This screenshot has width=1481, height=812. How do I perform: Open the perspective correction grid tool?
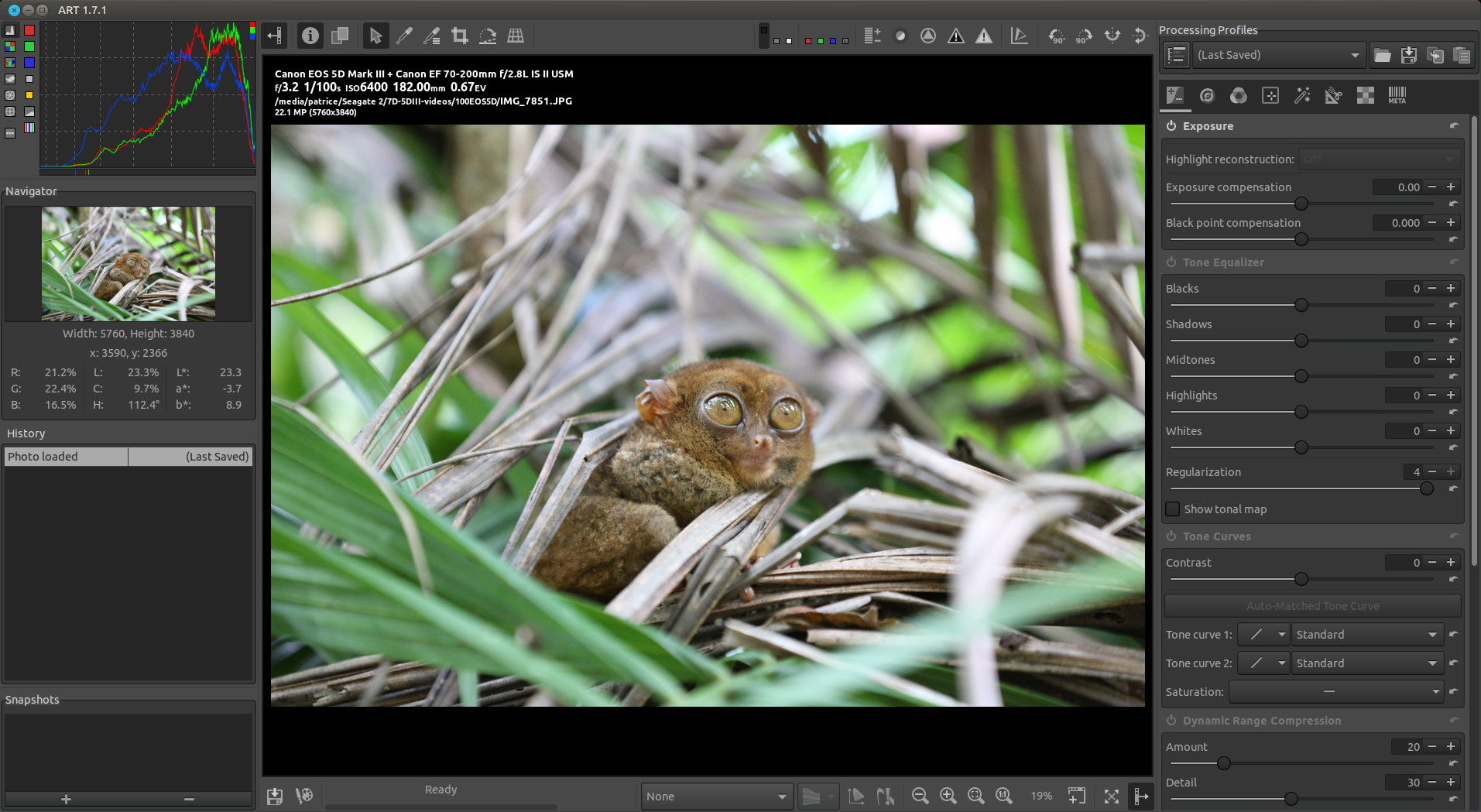click(x=516, y=36)
